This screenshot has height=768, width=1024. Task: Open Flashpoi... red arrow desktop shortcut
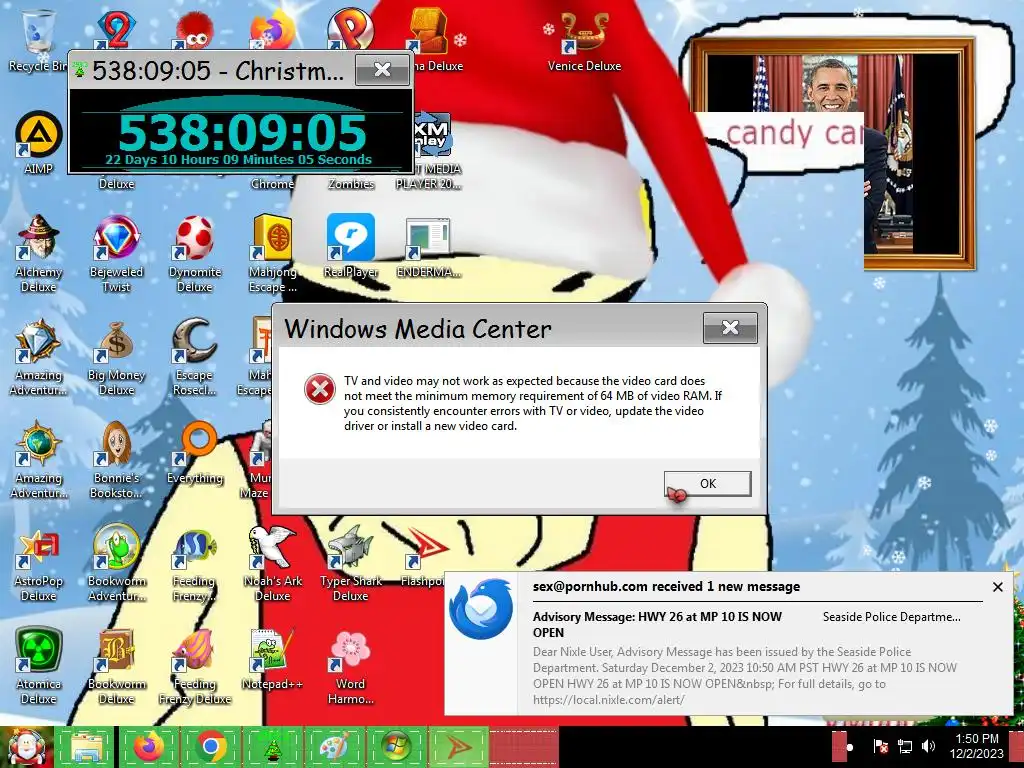point(424,557)
